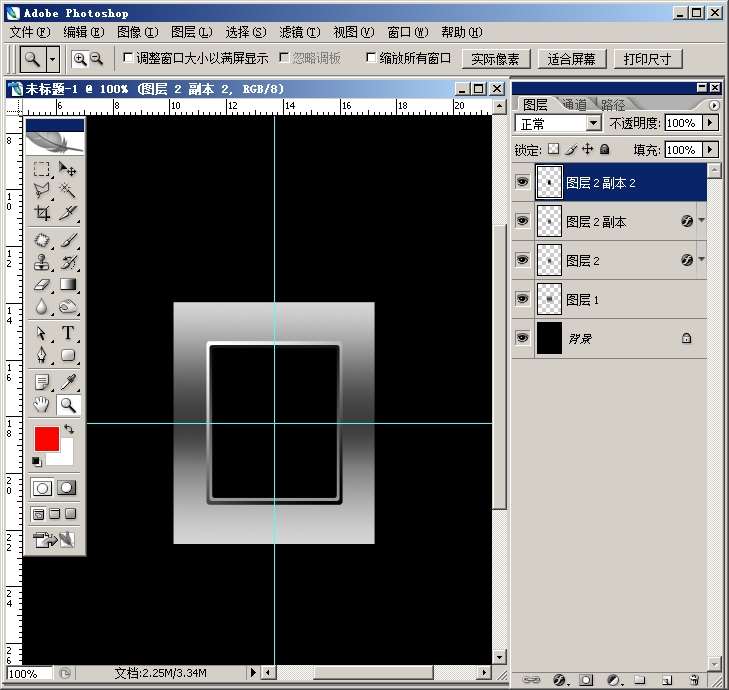The height and width of the screenshot is (690, 729).
Task: Hide the 背景 layer
Action: tap(523, 337)
